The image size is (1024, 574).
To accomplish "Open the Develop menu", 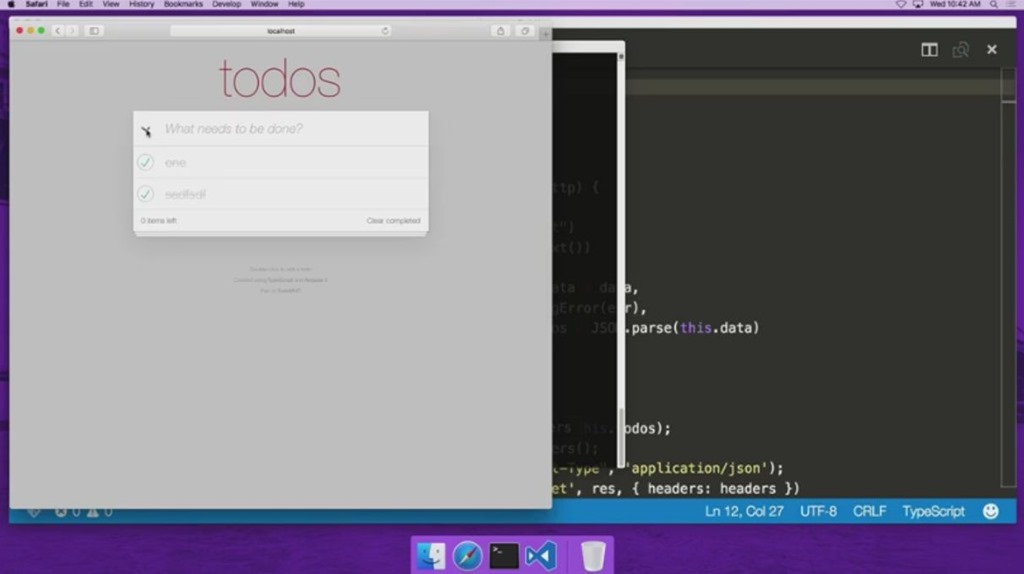I will (x=226, y=4).
